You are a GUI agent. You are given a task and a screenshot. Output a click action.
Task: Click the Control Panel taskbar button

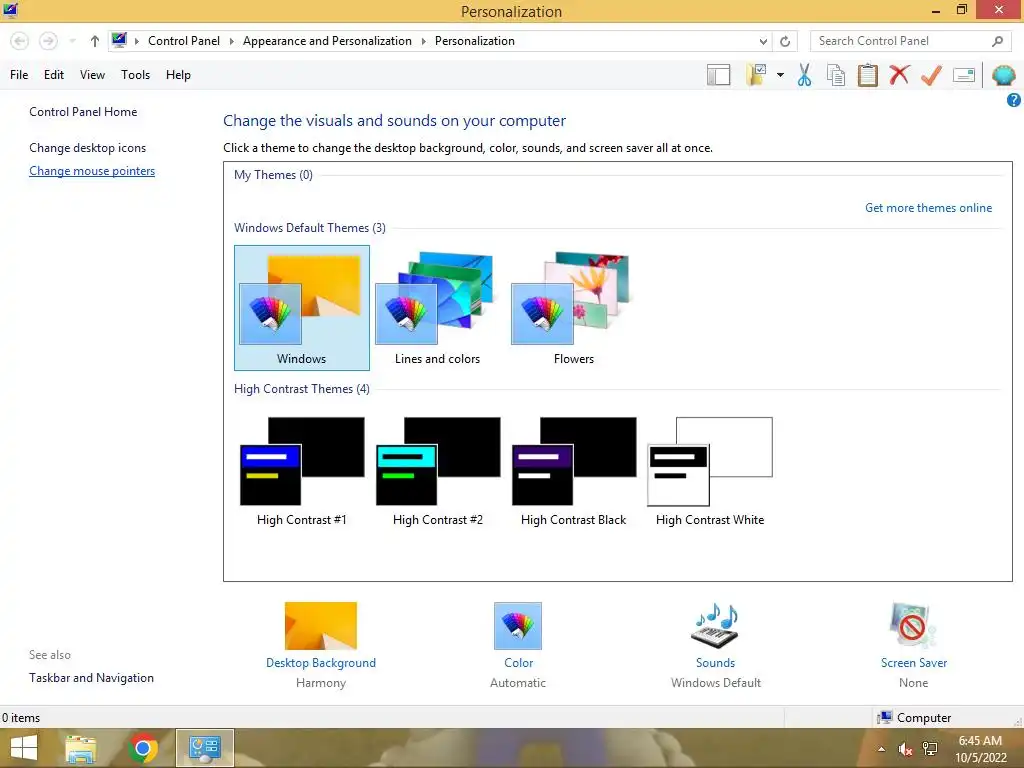pos(204,748)
